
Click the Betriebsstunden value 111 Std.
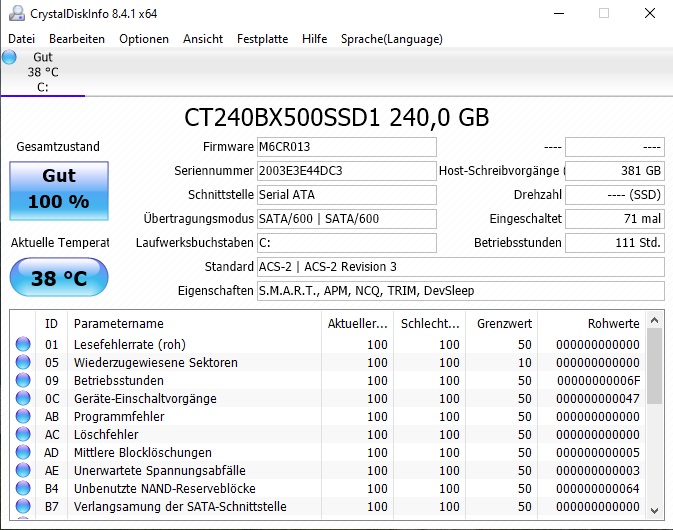pos(615,243)
